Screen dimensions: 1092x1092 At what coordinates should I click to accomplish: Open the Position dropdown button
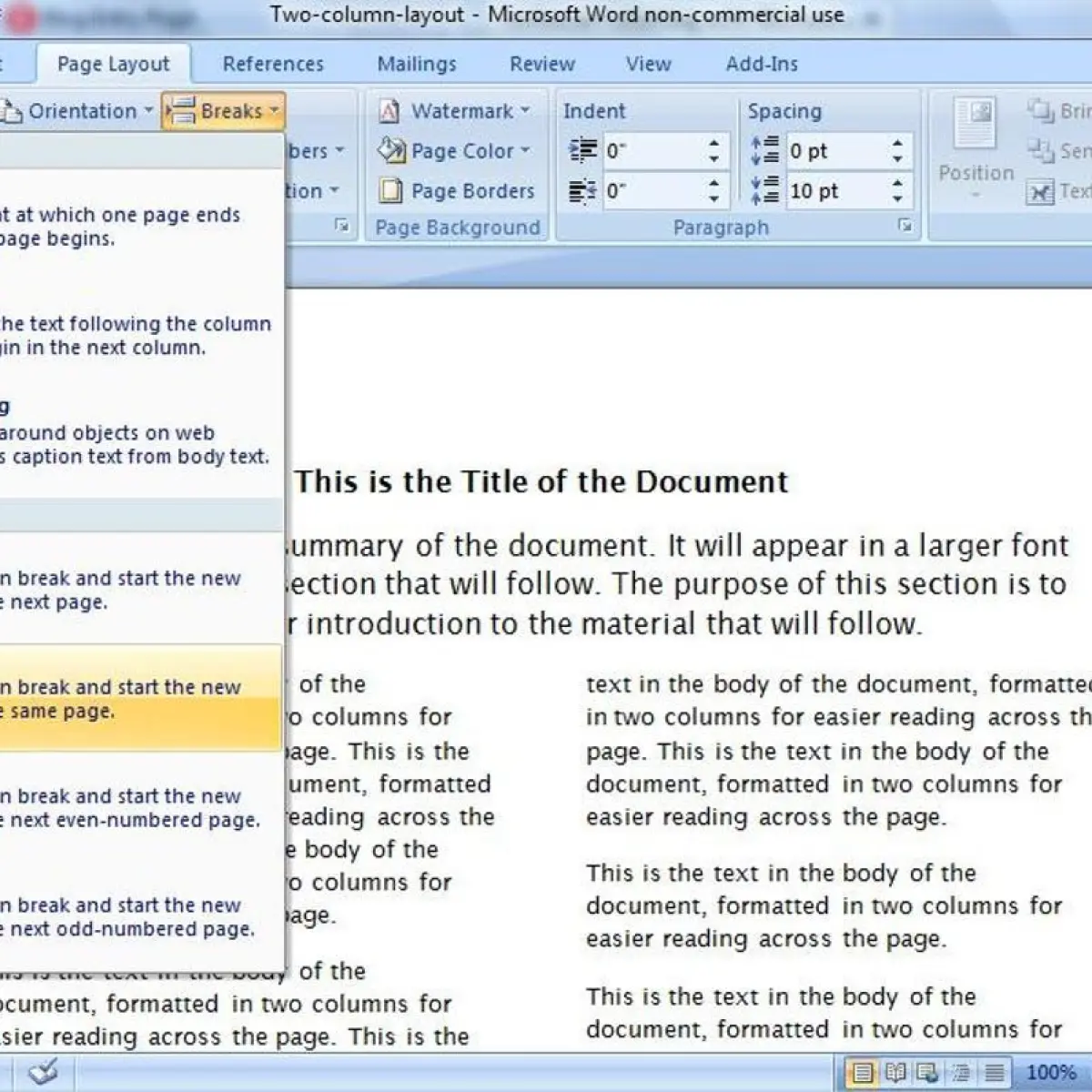tap(976, 150)
